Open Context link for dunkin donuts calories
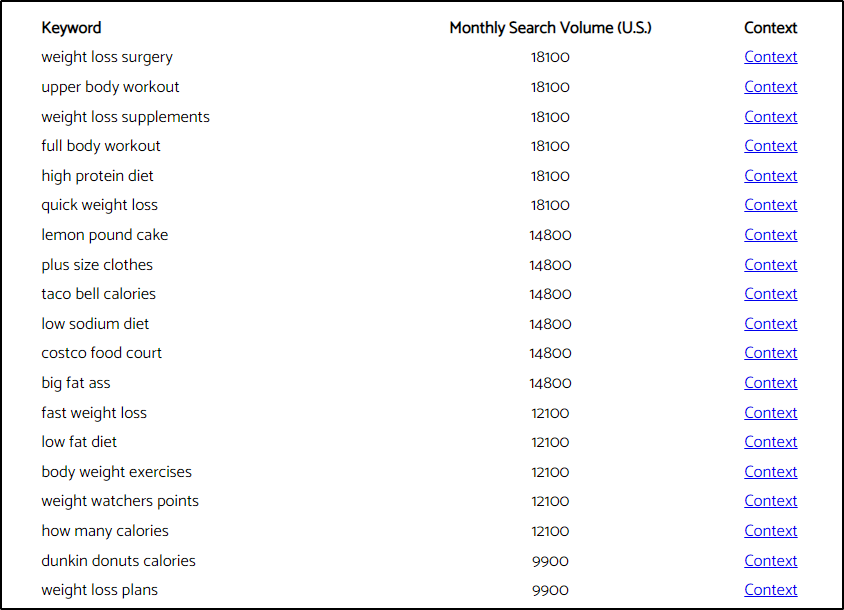 770,561
